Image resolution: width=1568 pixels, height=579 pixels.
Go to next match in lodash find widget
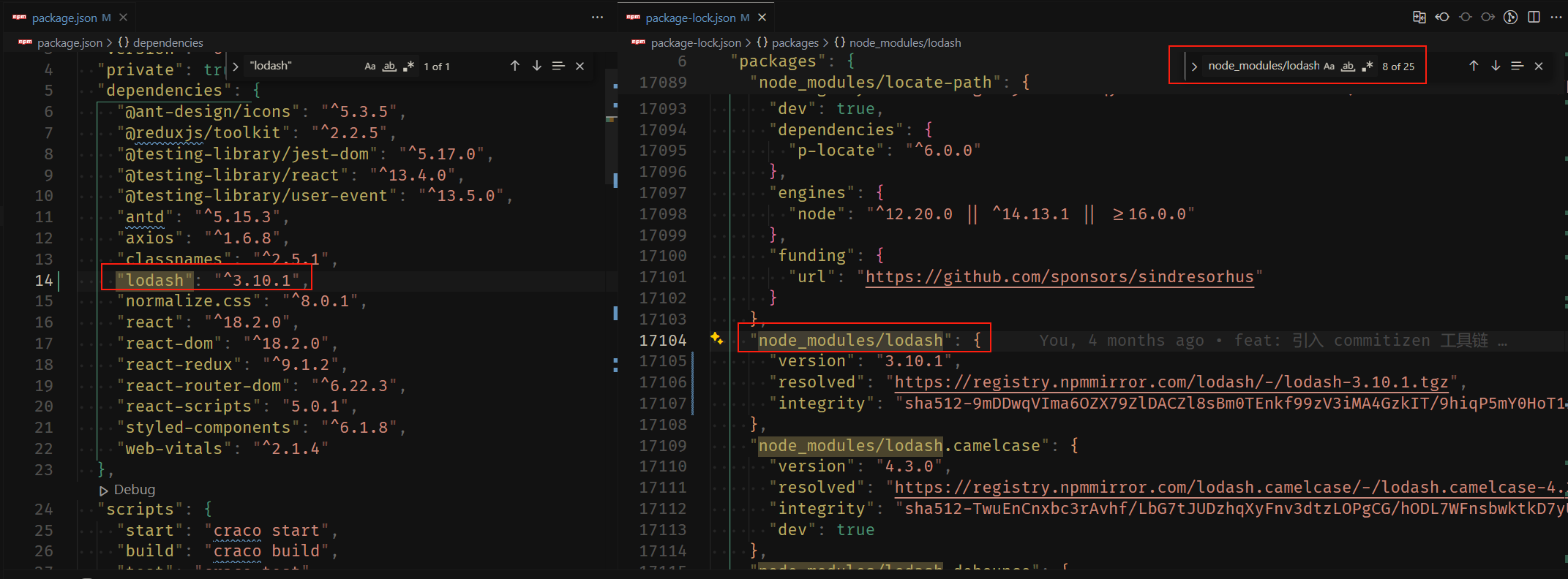537,66
